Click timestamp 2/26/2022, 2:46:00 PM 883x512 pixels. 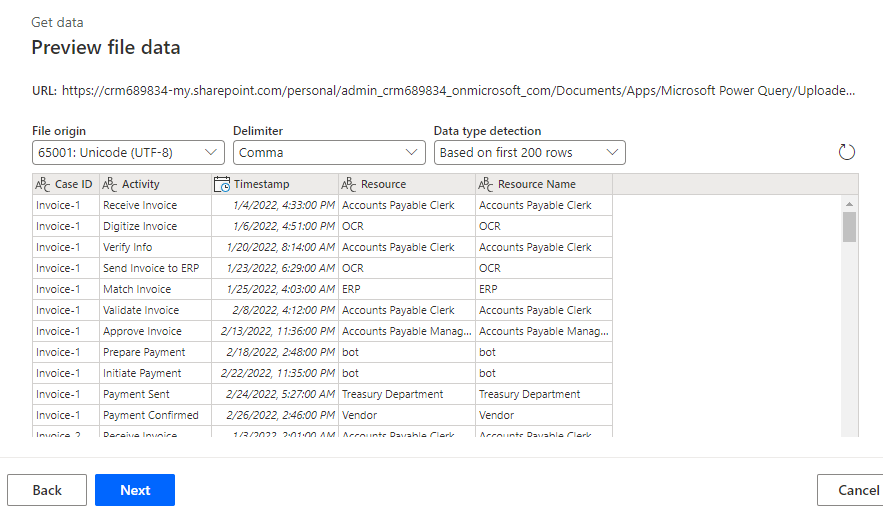275,415
